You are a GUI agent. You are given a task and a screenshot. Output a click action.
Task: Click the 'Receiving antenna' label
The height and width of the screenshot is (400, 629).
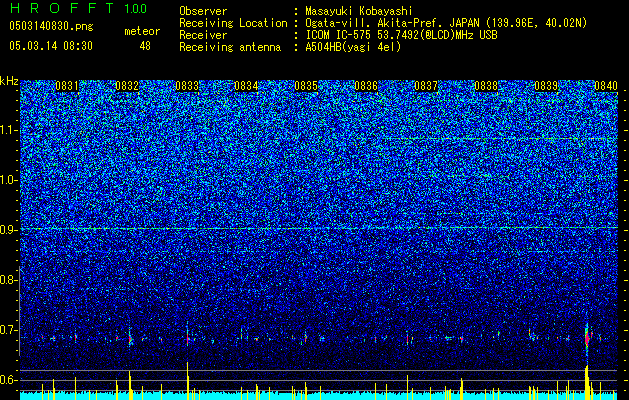pos(230,47)
